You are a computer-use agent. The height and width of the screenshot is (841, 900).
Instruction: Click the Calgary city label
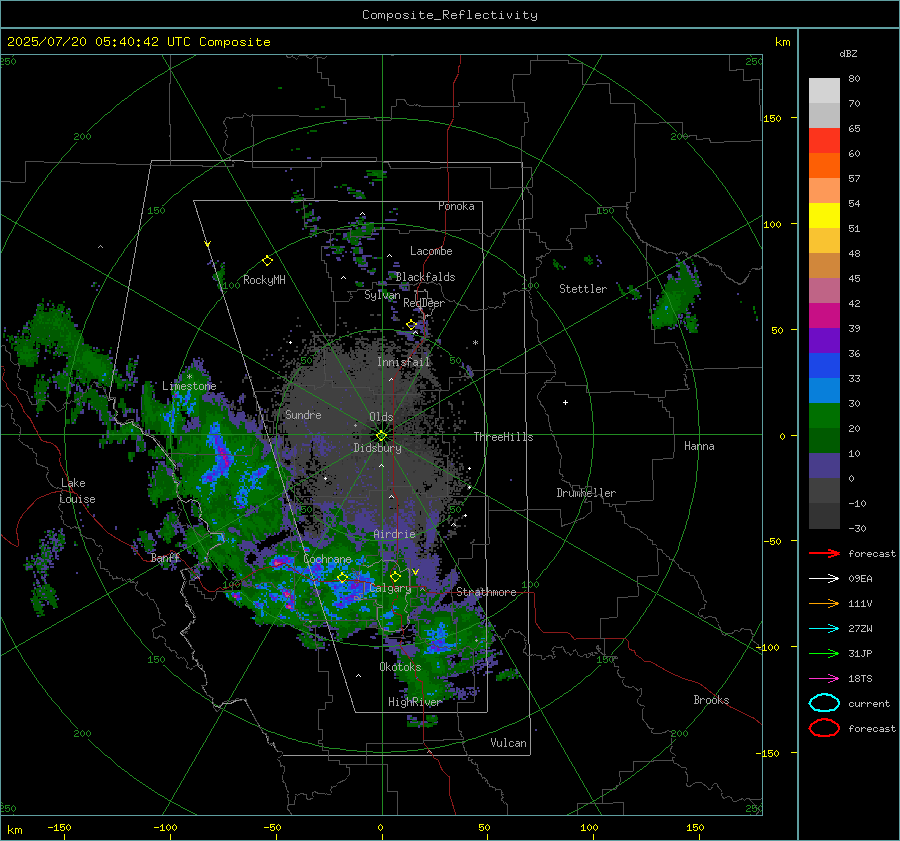(390, 588)
